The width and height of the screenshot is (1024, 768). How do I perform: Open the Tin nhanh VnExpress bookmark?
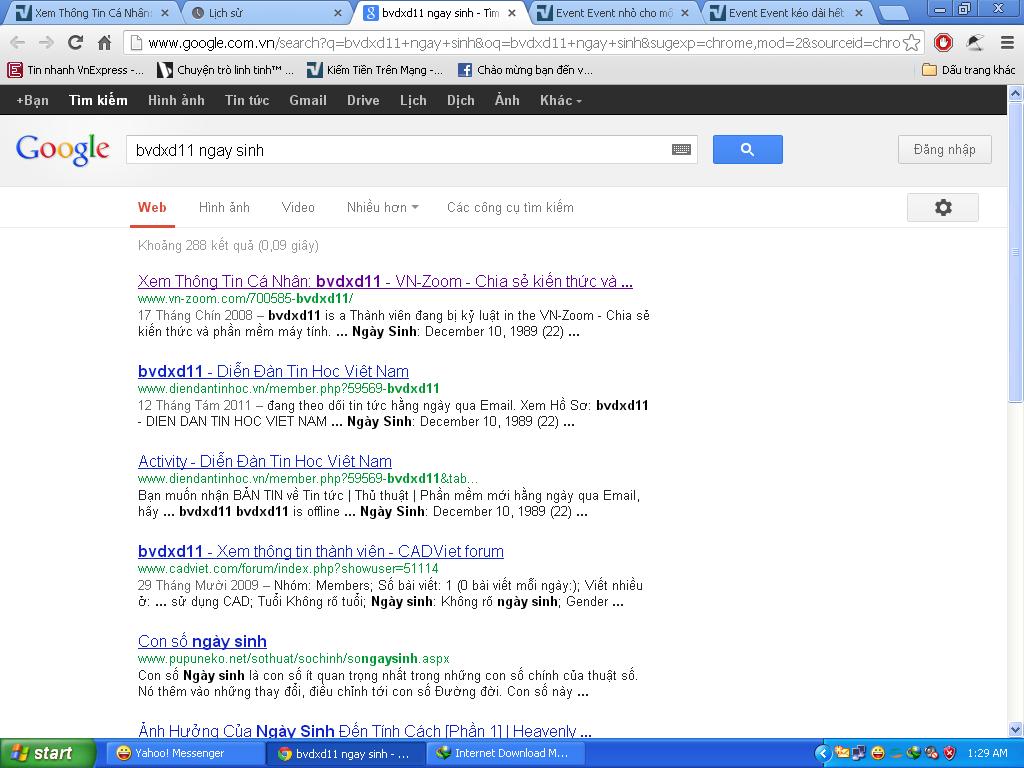[76, 70]
